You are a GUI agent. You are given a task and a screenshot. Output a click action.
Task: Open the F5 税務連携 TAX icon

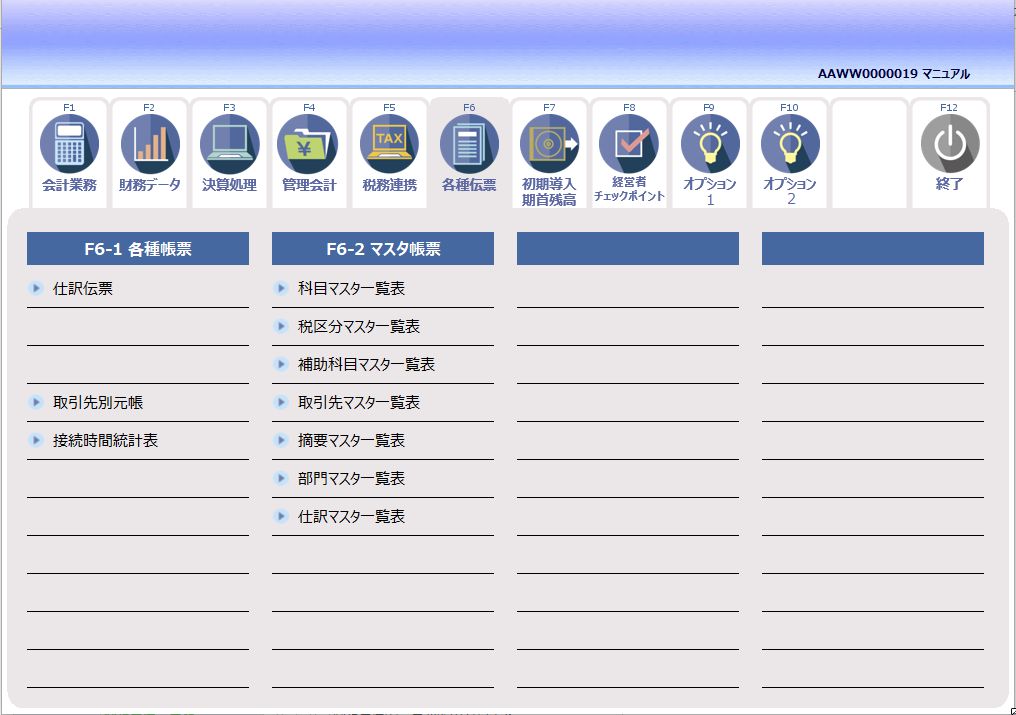pyautogui.click(x=389, y=144)
